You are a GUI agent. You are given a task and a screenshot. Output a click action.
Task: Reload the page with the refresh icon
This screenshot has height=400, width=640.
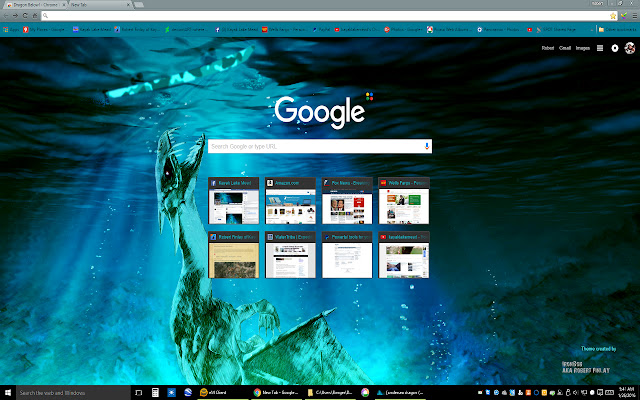click(x=25, y=16)
